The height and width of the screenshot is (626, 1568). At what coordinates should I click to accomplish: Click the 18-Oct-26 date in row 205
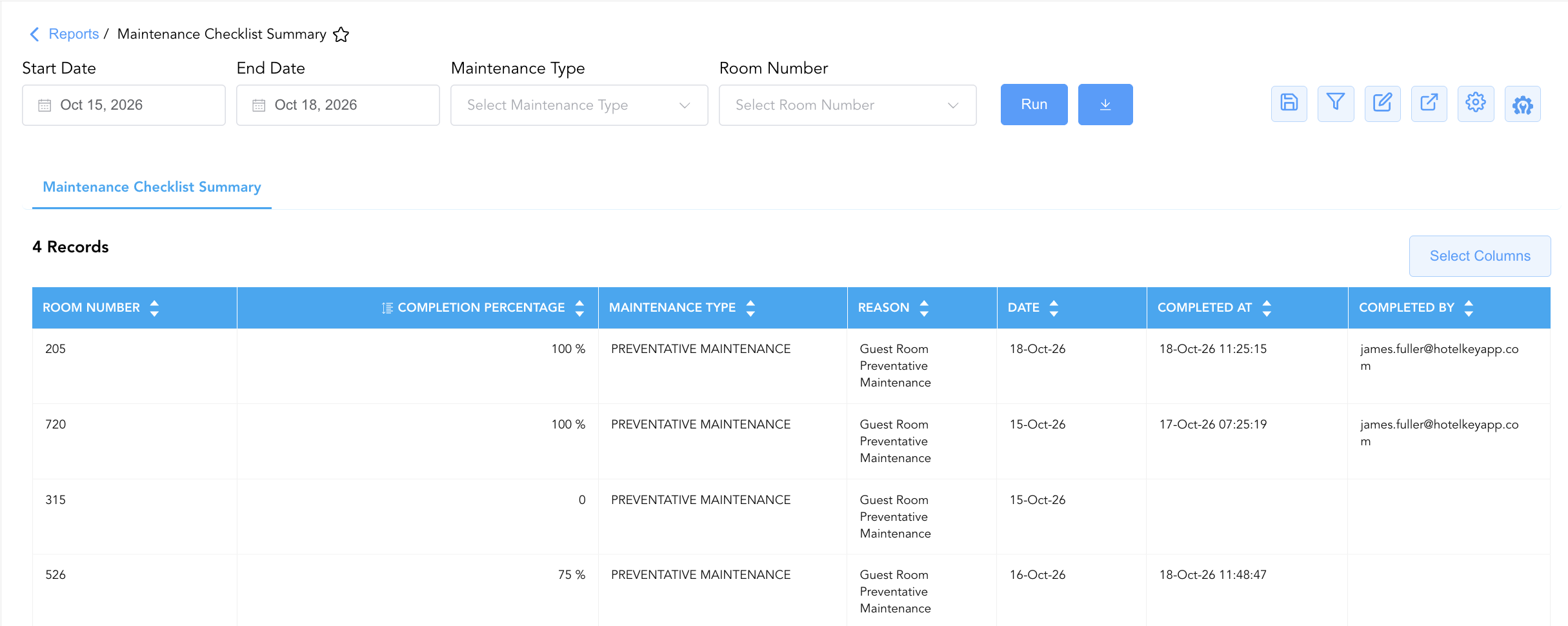click(1038, 349)
